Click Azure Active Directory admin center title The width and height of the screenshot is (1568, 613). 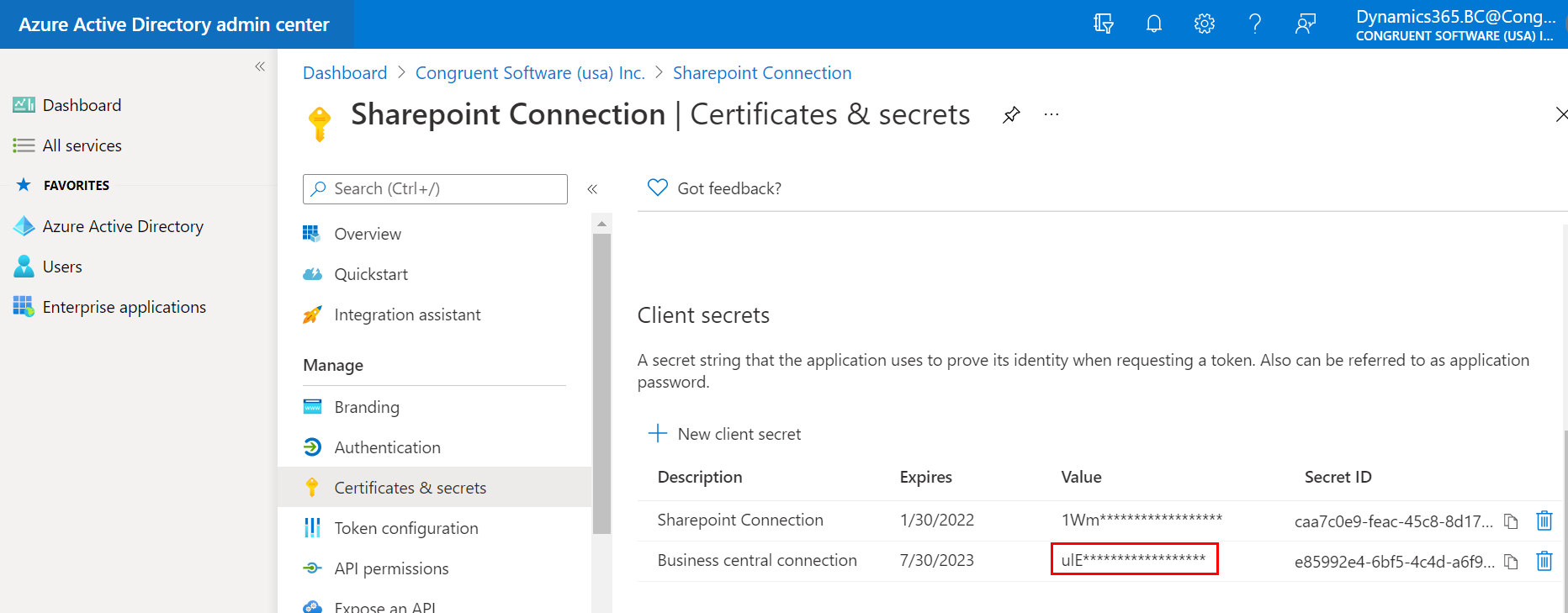pyautogui.click(x=174, y=24)
